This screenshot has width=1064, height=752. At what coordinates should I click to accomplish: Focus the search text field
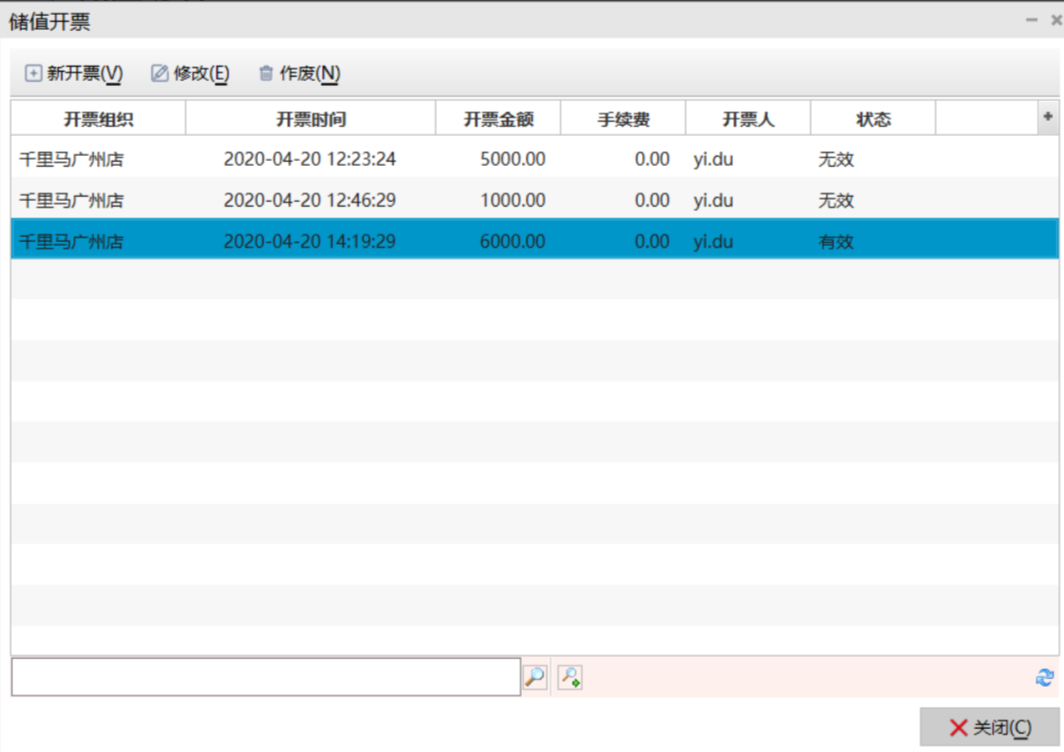pyautogui.click(x=265, y=677)
